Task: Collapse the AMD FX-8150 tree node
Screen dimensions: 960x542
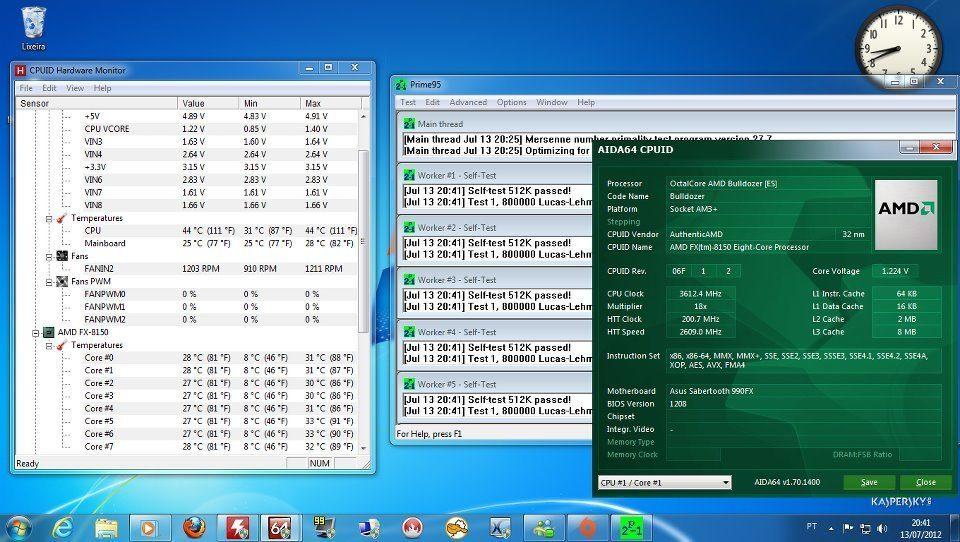Action: pyautogui.click(x=36, y=332)
